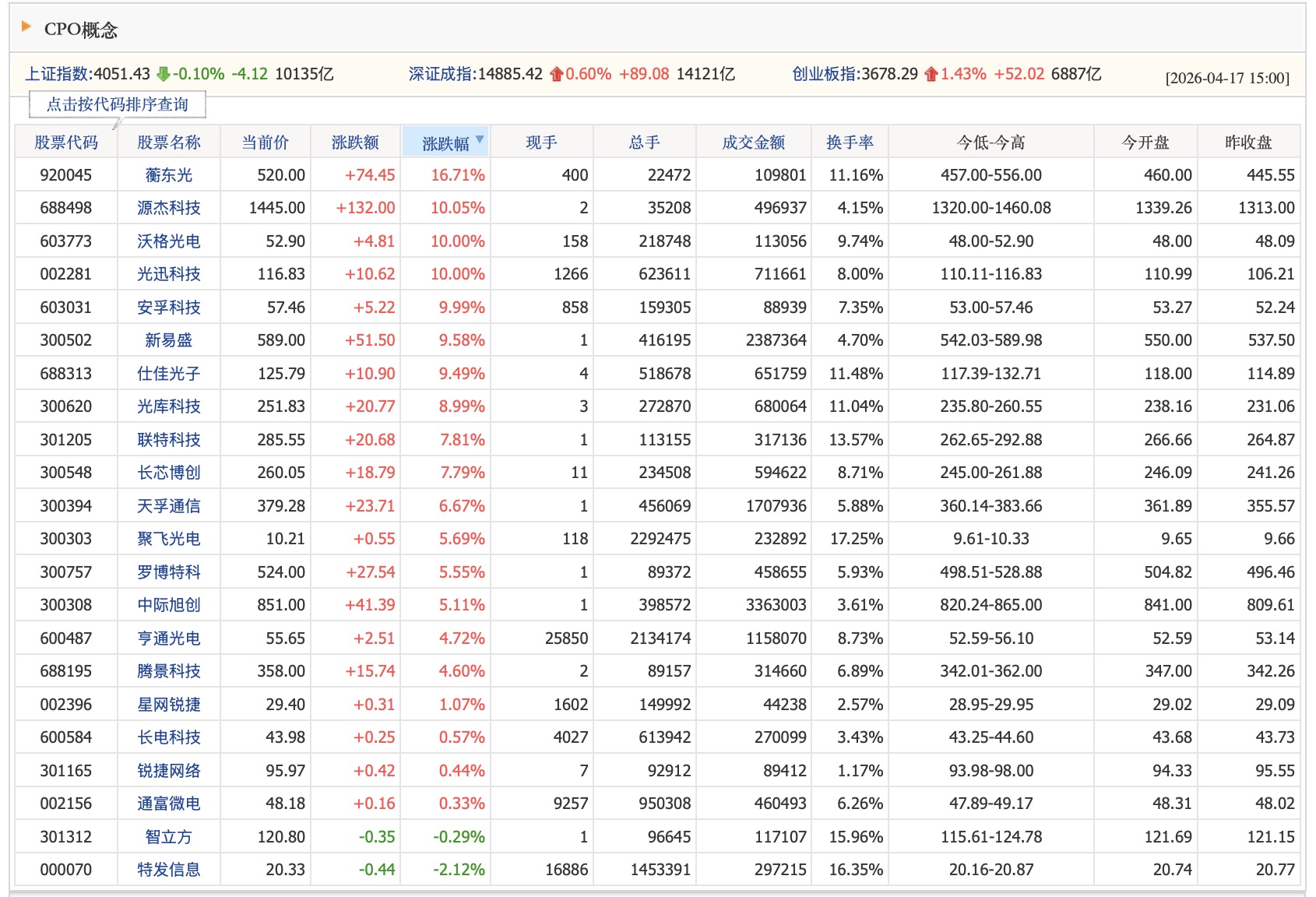The image size is (1316, 897).
Task: Open stock link 中际旭创
Action: pyautogui.click(x=168, y=605)
